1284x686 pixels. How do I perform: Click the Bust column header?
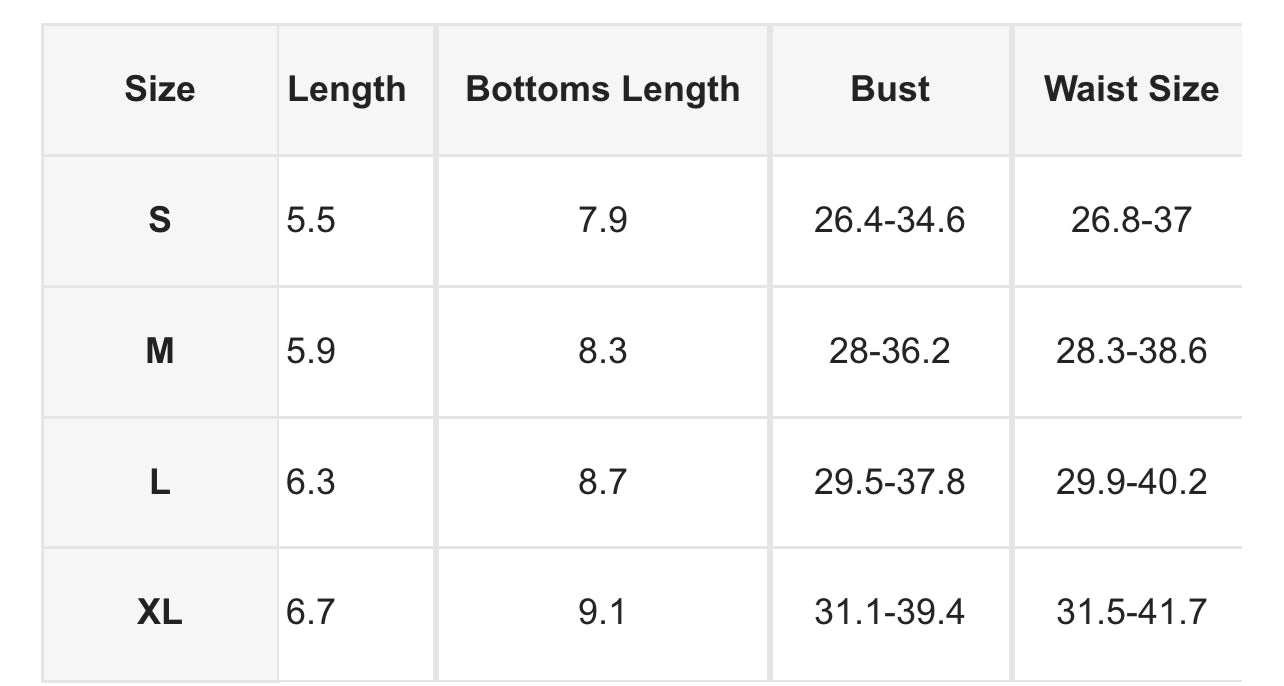(890, 90)
